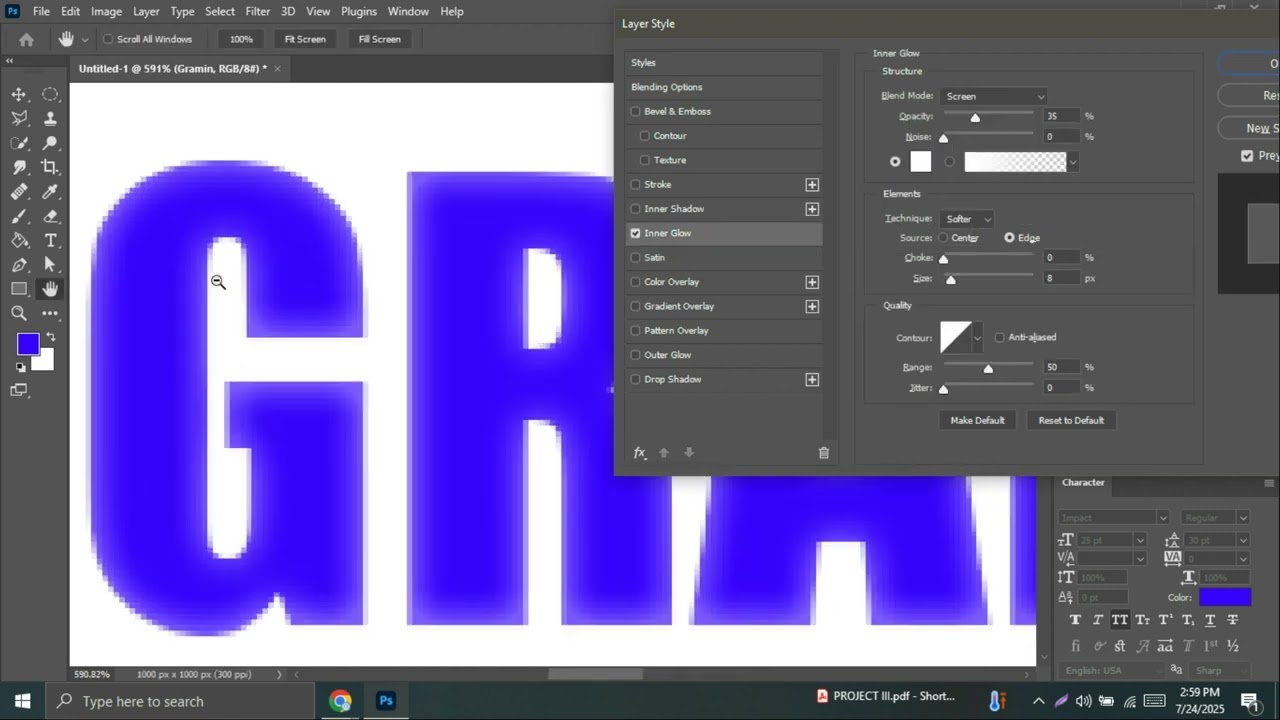Select the Healing Brush tool
The height and width of the screenshot is (720, 1280).
[19, 192]
